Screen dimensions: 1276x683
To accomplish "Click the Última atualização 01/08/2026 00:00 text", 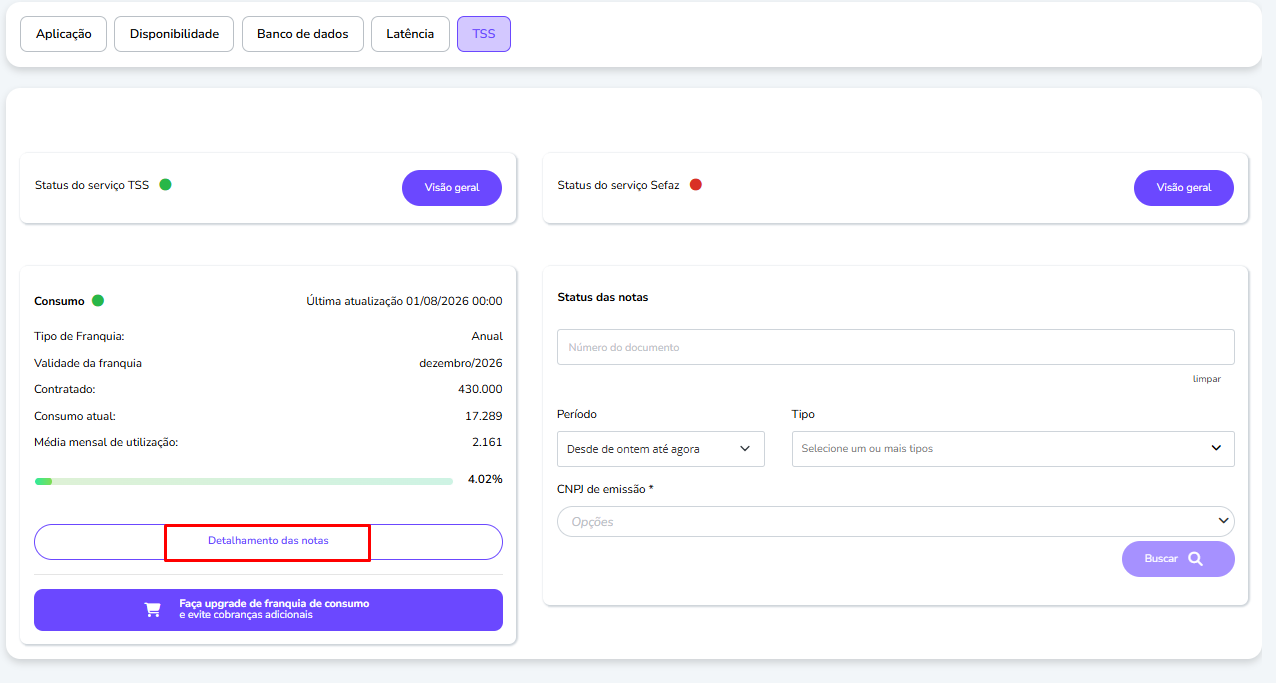I will pos(404,301).
